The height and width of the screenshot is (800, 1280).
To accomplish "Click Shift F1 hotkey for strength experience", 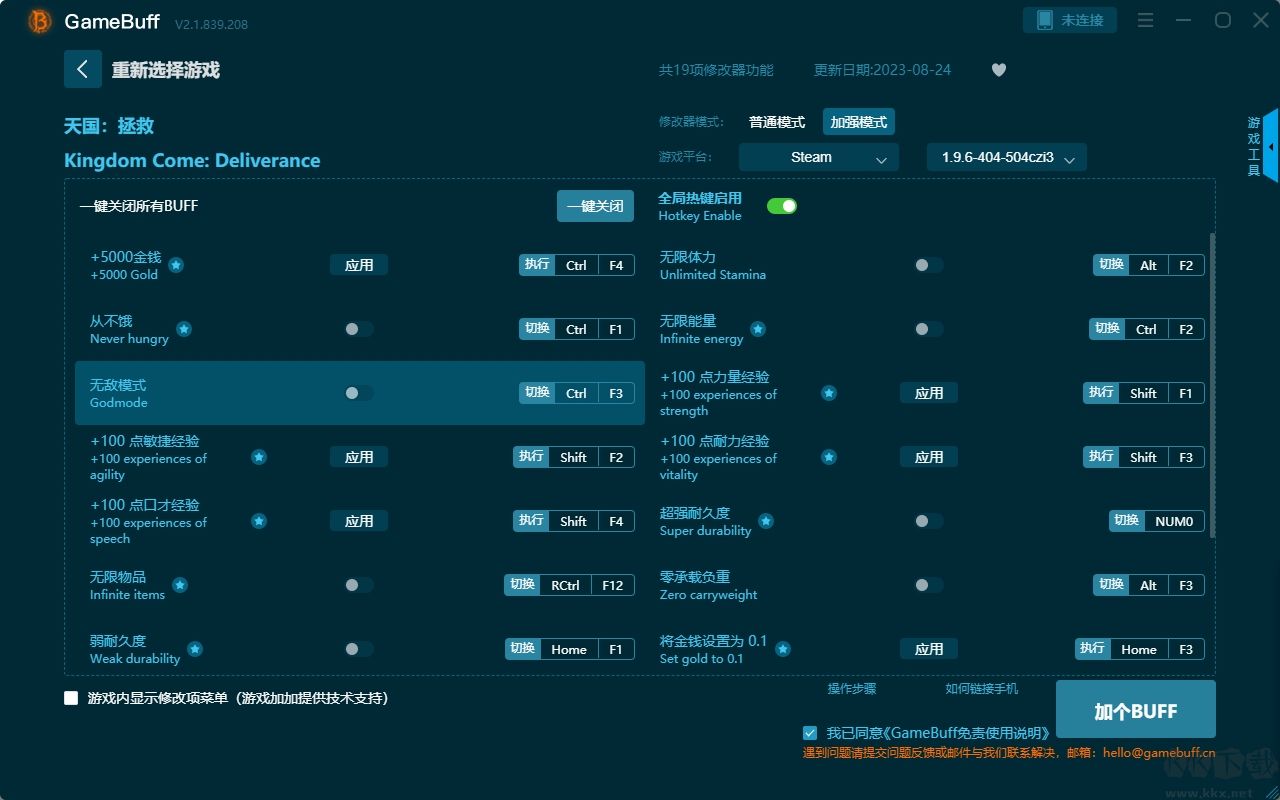I will (x=1144, y=393).
